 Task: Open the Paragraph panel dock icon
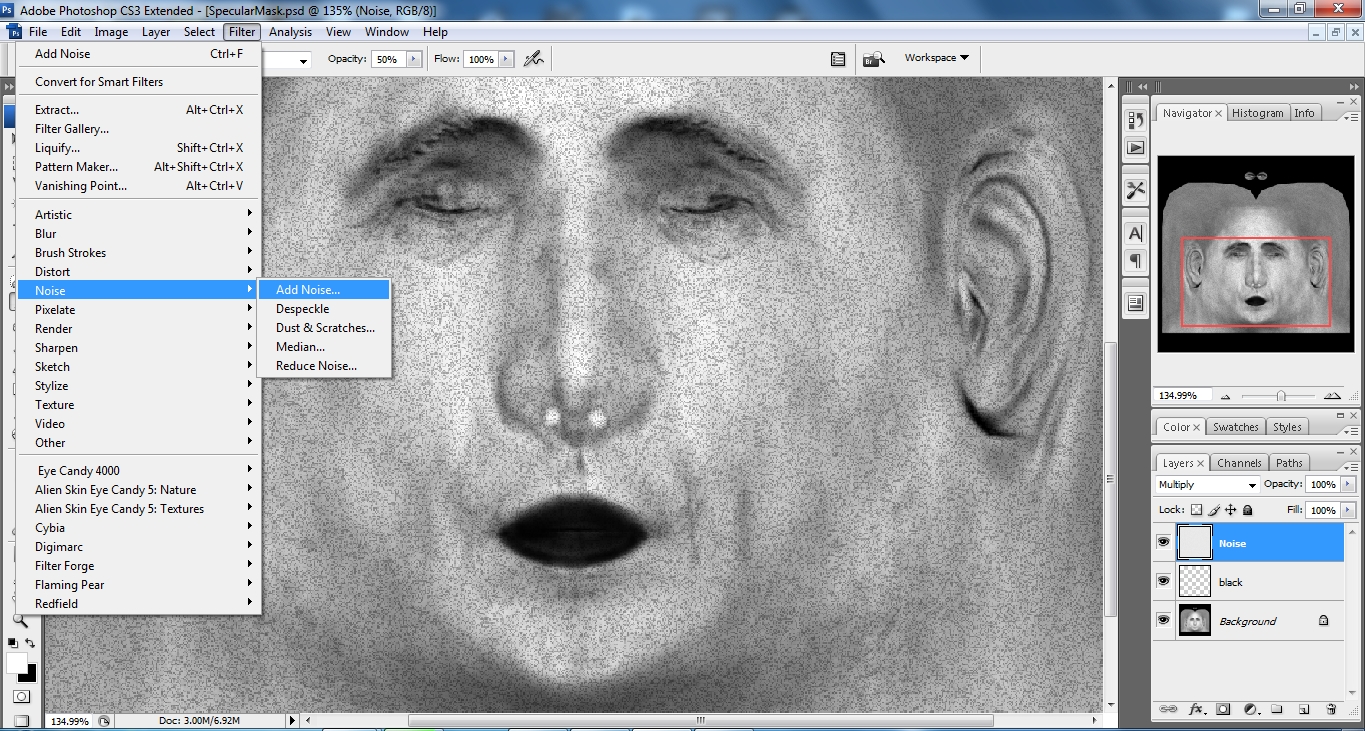pos(1136,261)
